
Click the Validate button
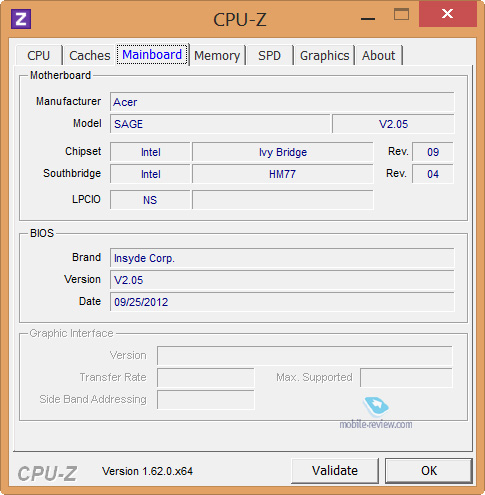335,471
